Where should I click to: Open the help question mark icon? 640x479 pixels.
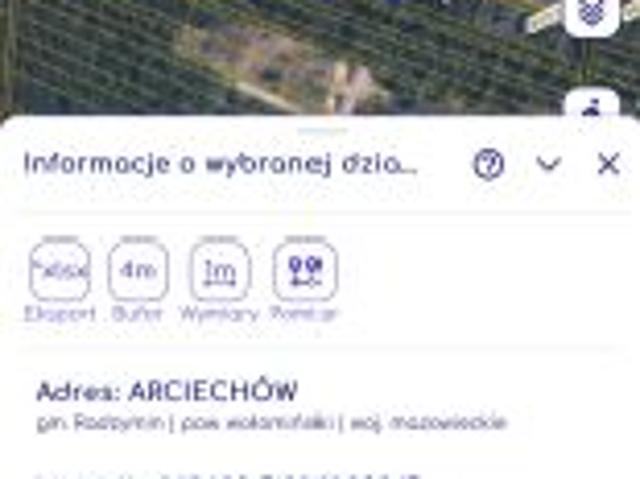(489, 164)
